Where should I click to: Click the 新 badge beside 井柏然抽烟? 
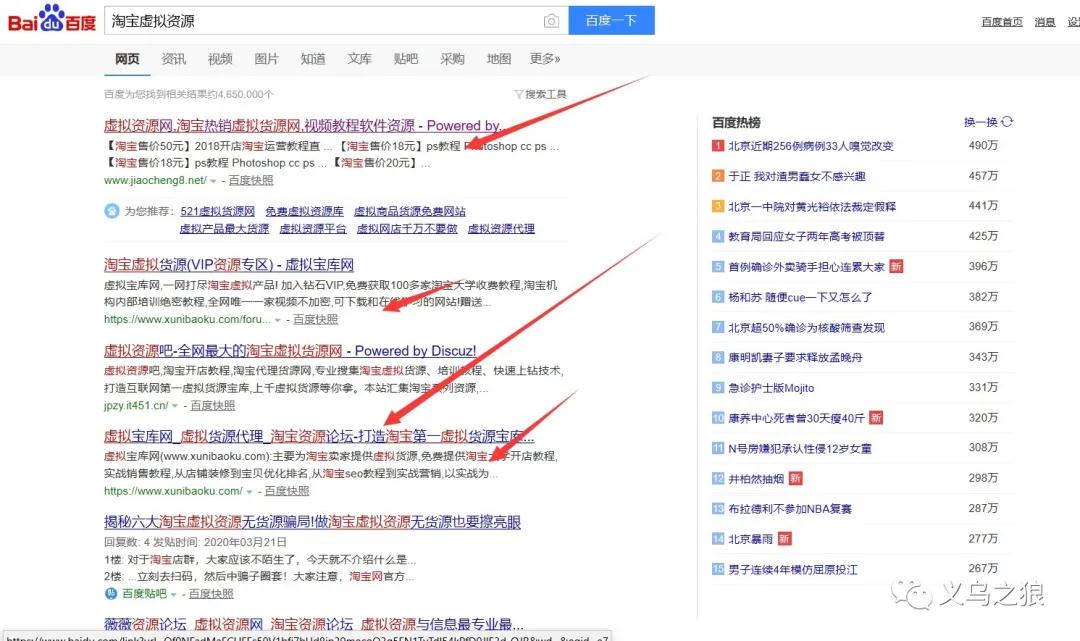(x=796, y=479)
